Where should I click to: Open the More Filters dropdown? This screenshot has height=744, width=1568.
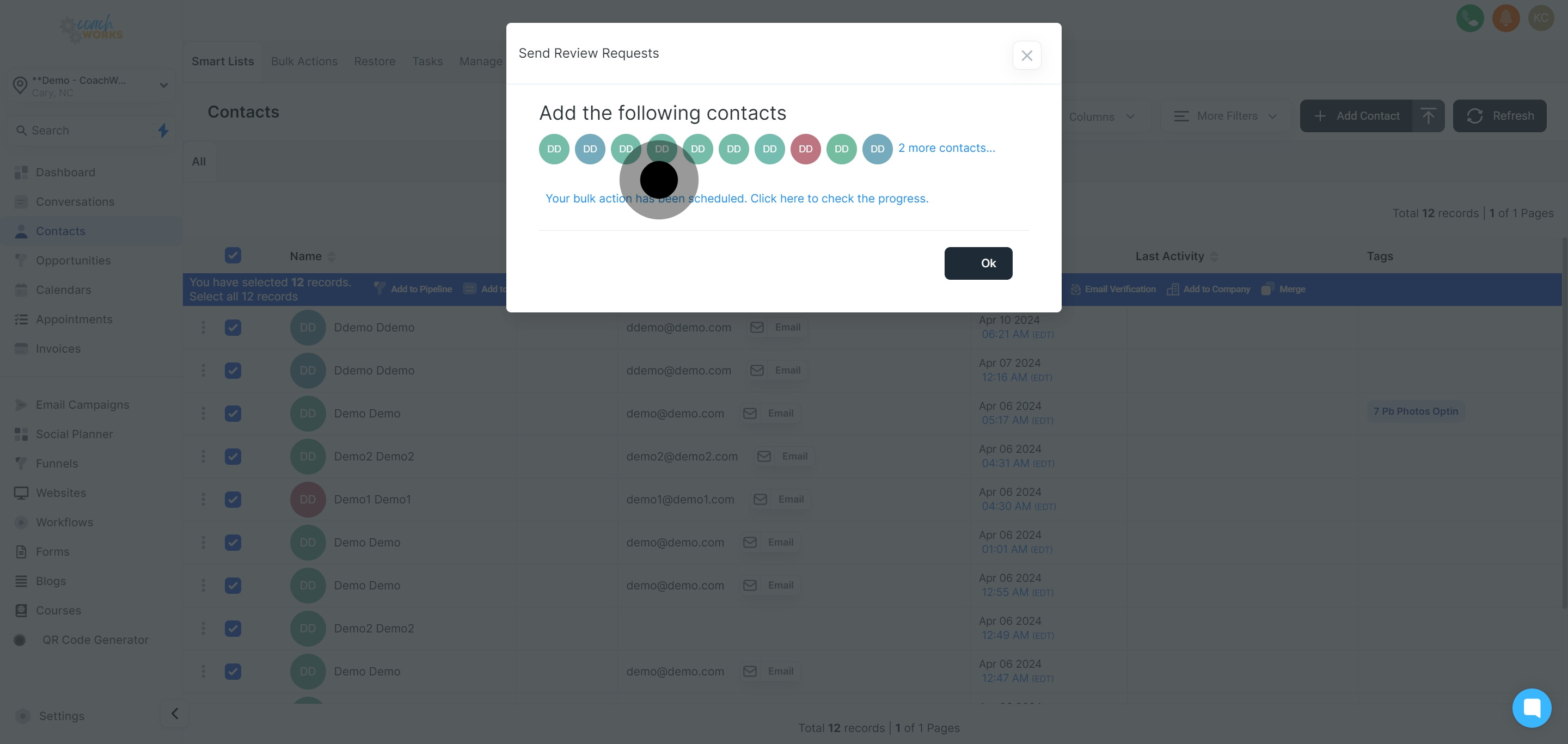[x=1226, y=115]
